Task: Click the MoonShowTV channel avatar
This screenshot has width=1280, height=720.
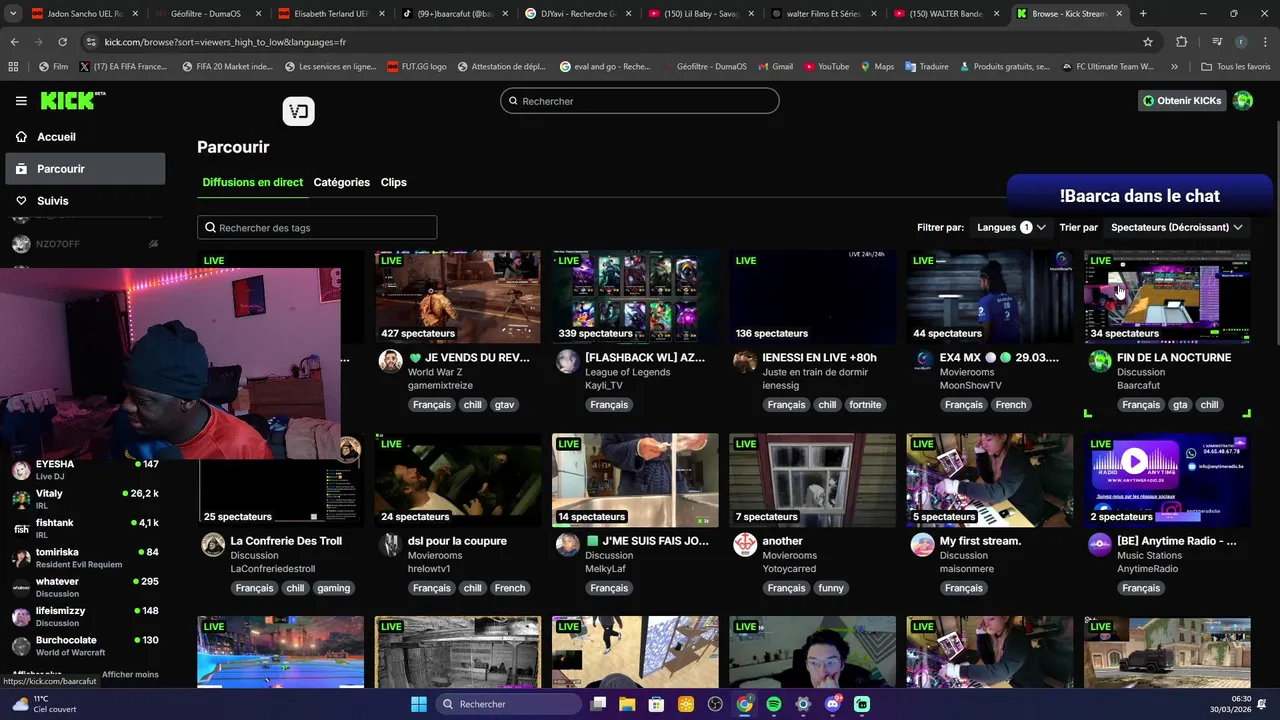Action: (922, 361)
